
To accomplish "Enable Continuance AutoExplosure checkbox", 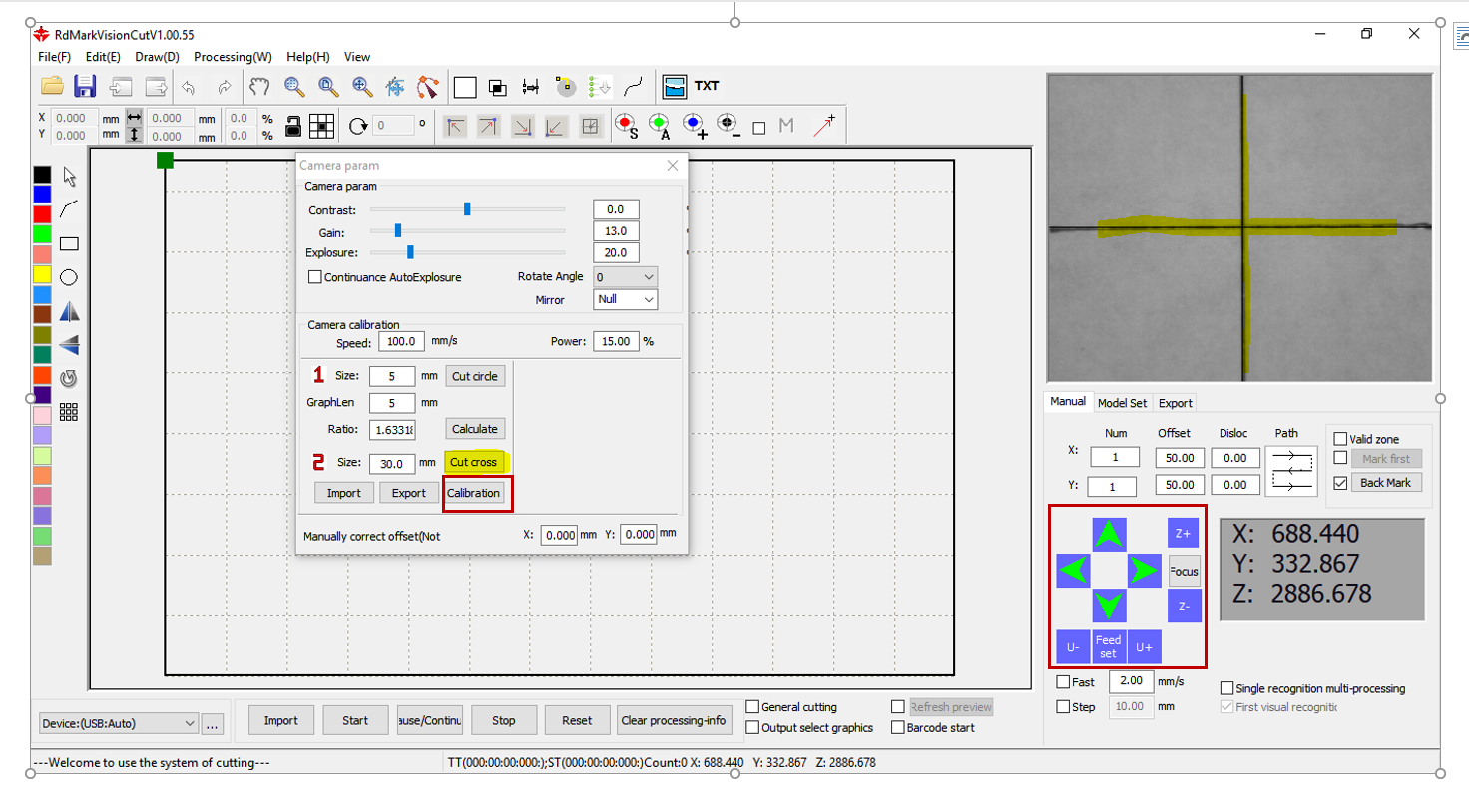I will [x=315, y=277].
